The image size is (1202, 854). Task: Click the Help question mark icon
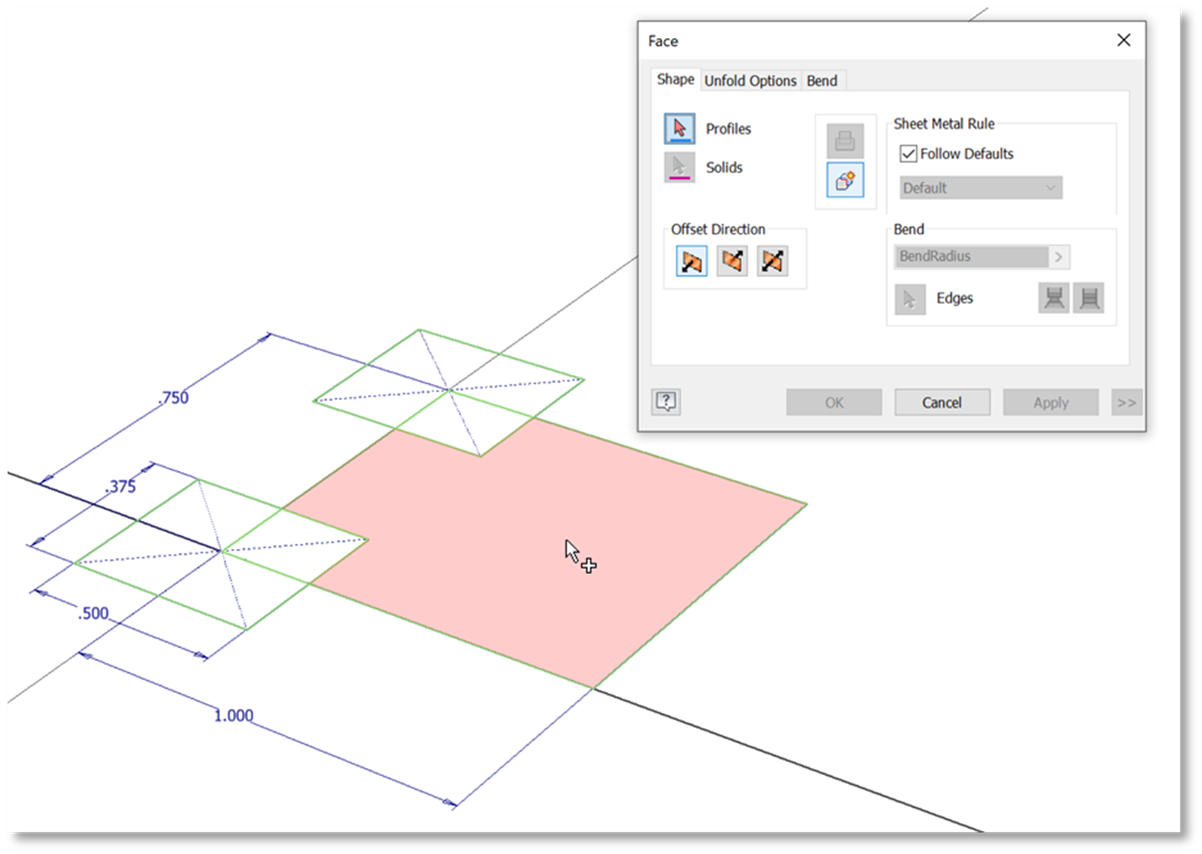[665, 401]
